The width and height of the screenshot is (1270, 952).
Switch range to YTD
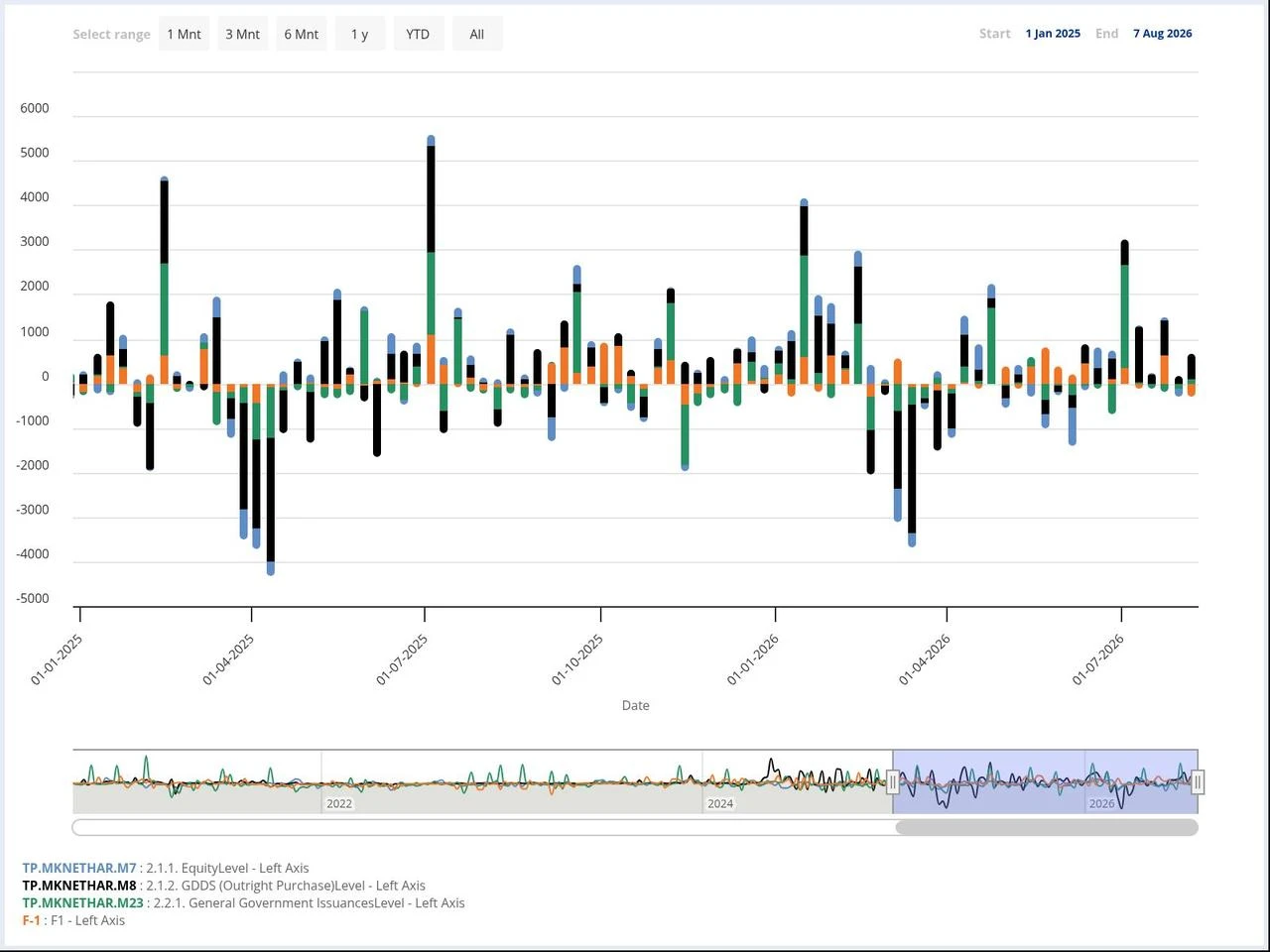pos(418,34)
